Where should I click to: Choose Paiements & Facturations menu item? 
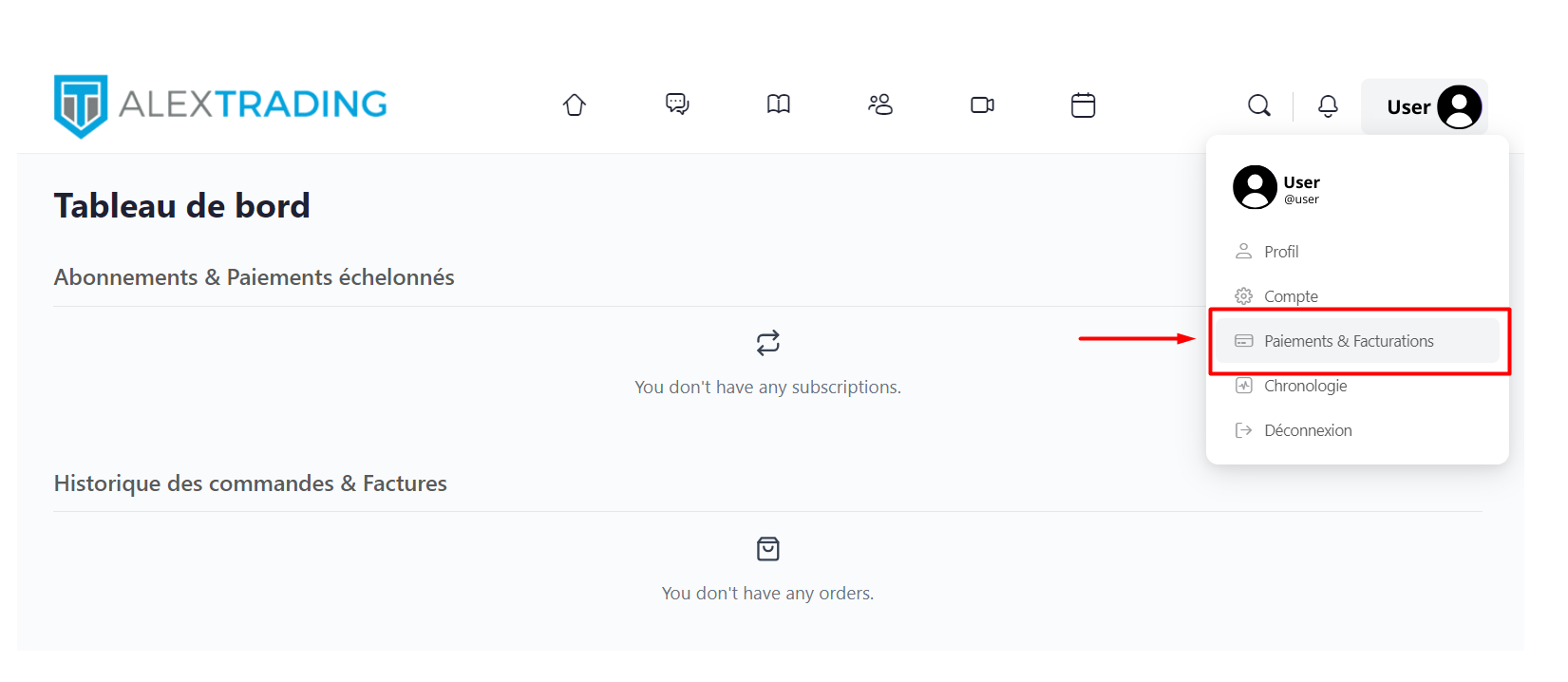point(1349,341)
